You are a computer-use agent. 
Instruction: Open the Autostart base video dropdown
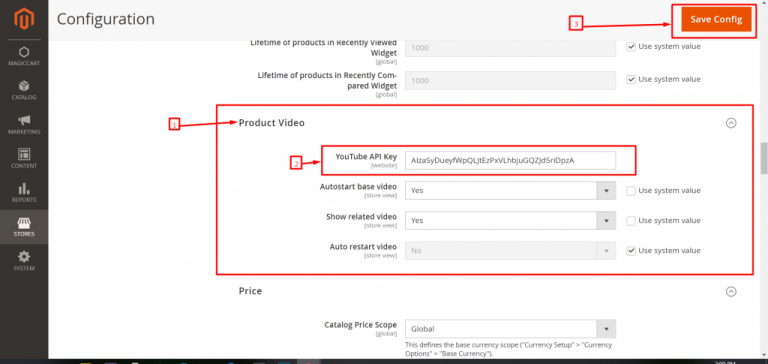click(x=510, y=191)
